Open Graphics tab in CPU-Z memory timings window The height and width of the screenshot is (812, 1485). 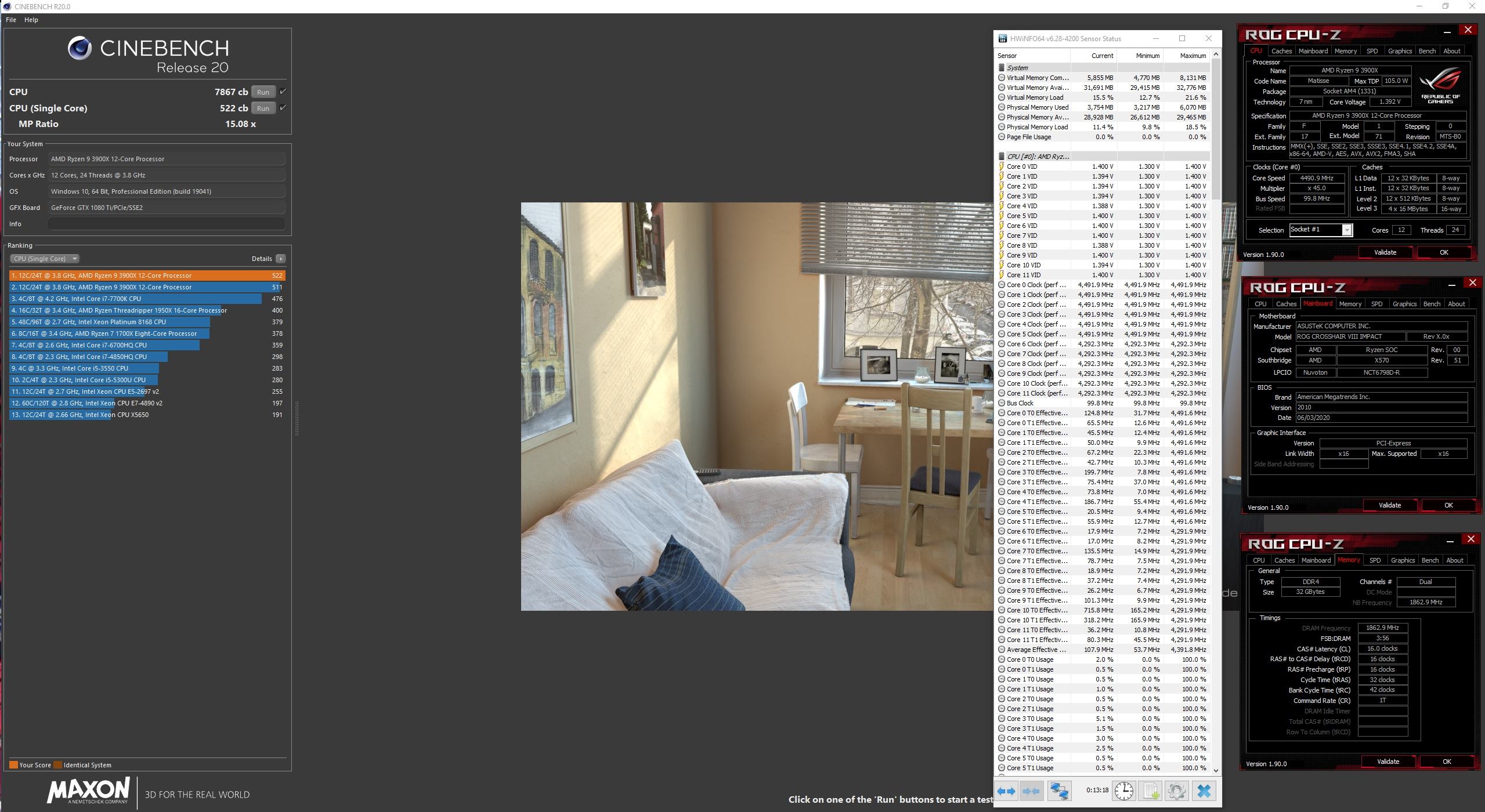[x=1403, y=560]
